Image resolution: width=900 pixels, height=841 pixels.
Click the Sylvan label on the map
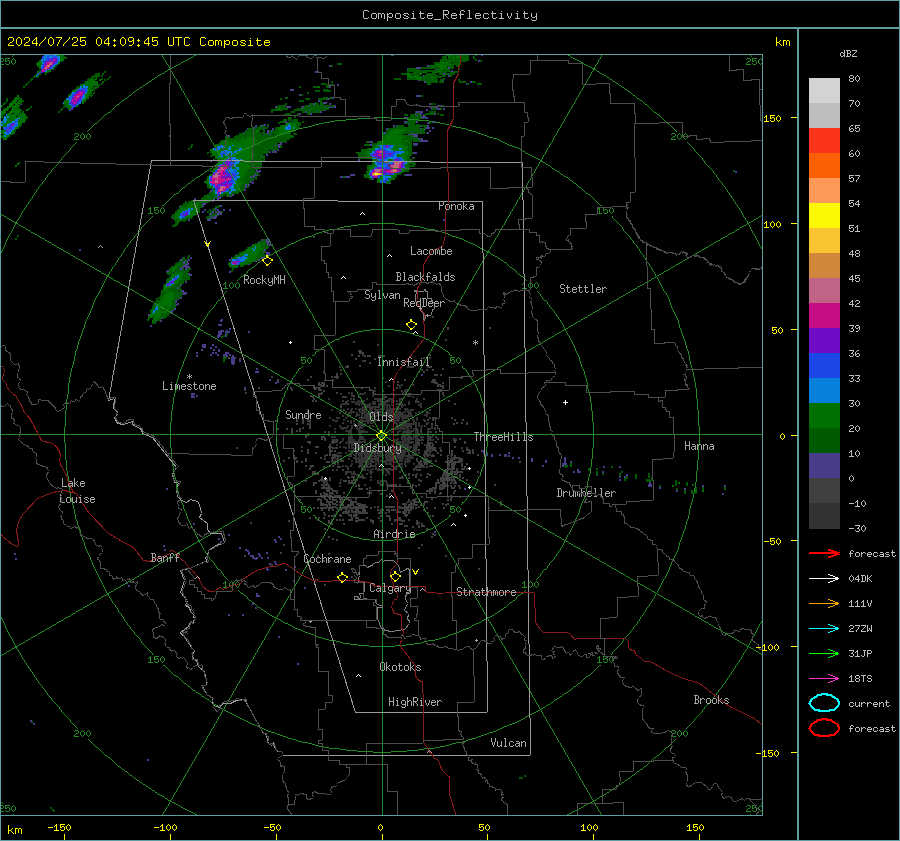click(x=382, y=295)
